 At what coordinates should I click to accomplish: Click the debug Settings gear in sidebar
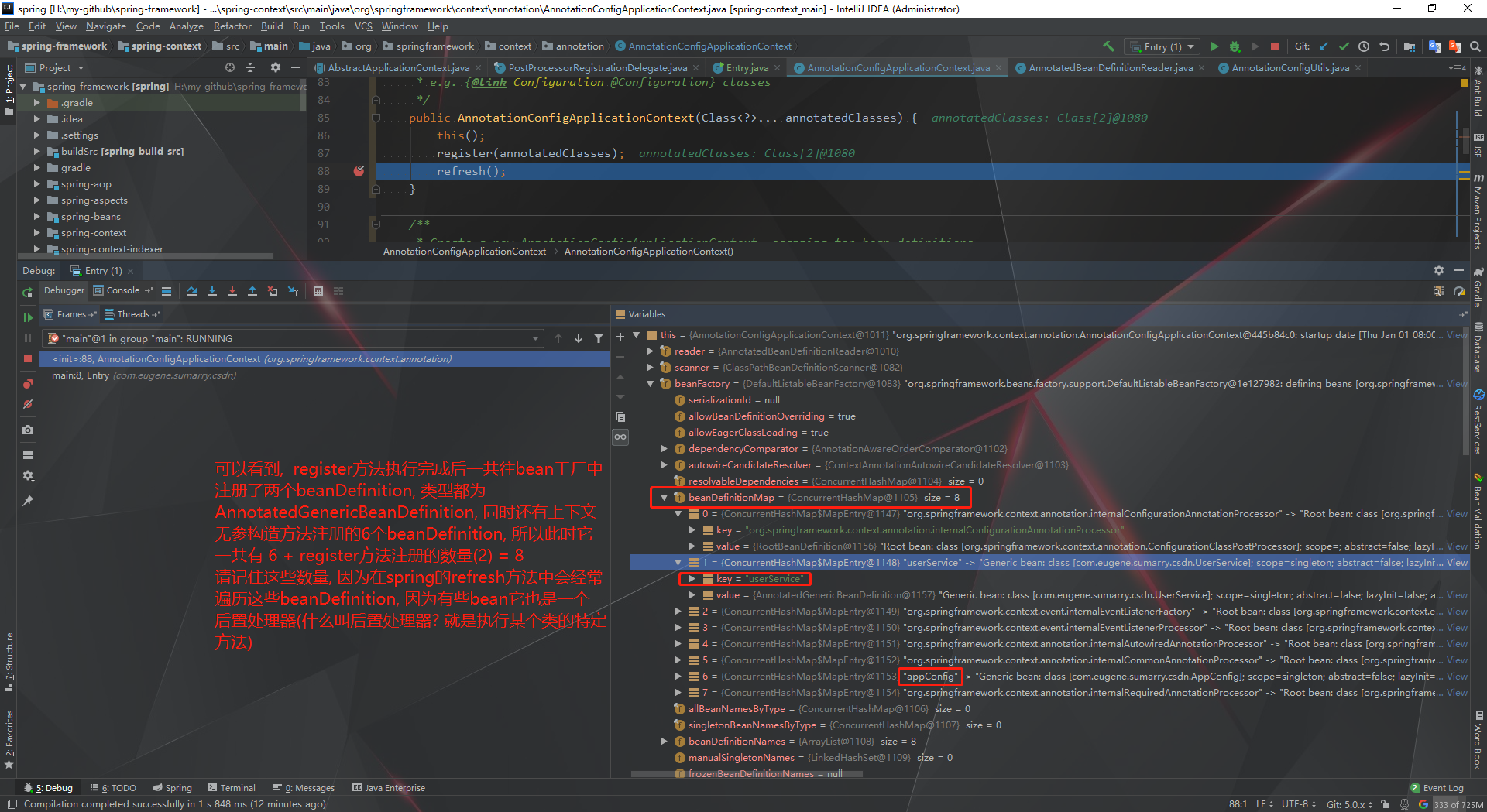[x=28, y=476]
